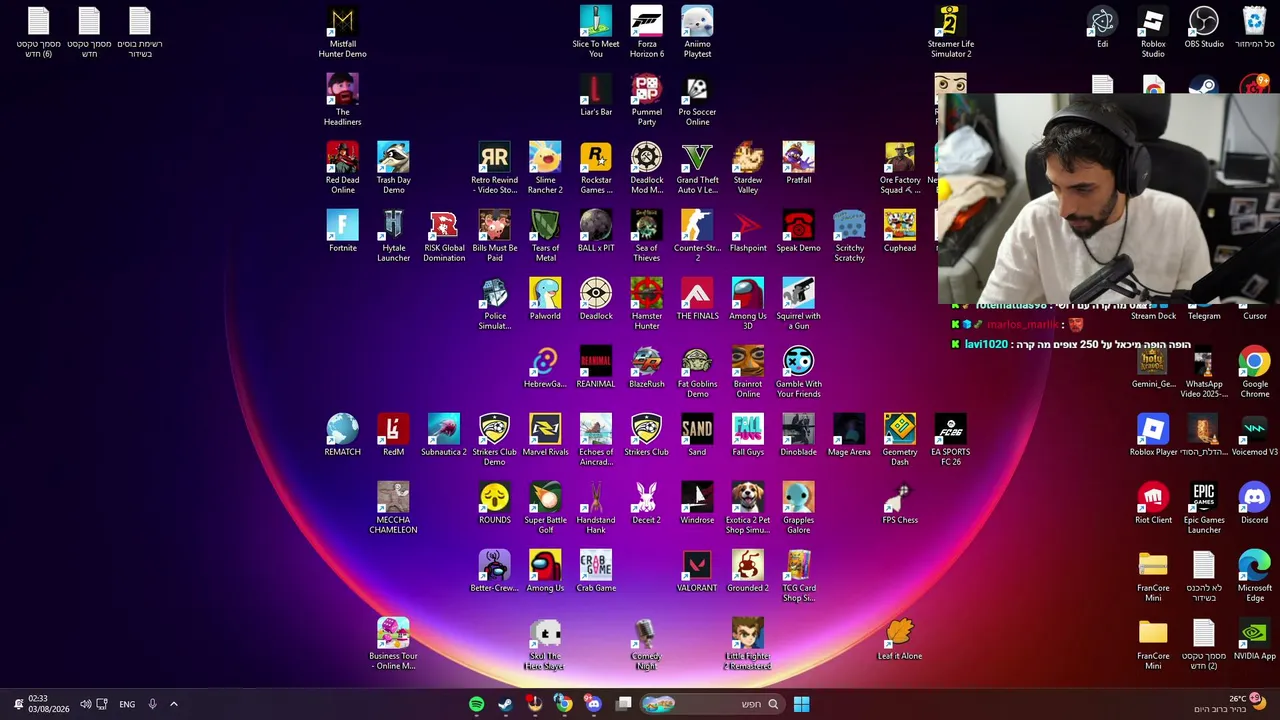Launch Google Chrome from the desktop
The width and height of the screenshot is (1280, 720).
(x=1254, y=372)
